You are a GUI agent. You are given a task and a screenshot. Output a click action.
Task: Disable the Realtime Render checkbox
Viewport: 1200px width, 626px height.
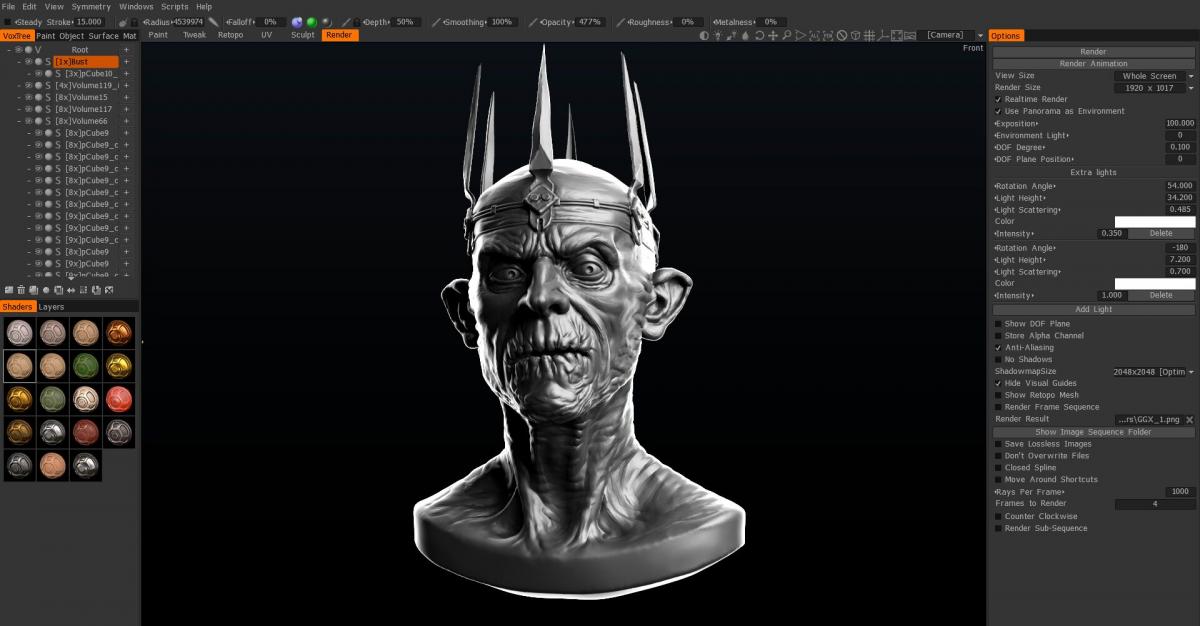point(998,99)
